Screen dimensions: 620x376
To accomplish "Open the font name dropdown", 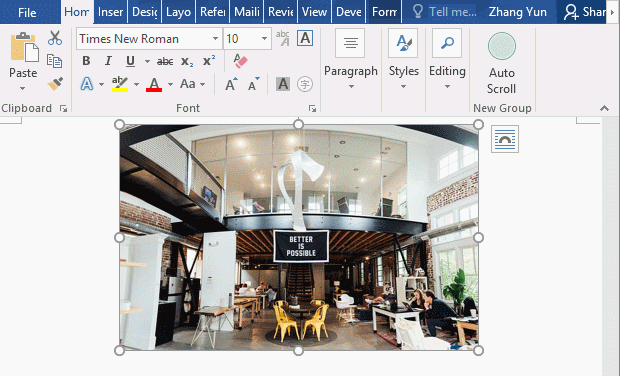I will (215, 38).
